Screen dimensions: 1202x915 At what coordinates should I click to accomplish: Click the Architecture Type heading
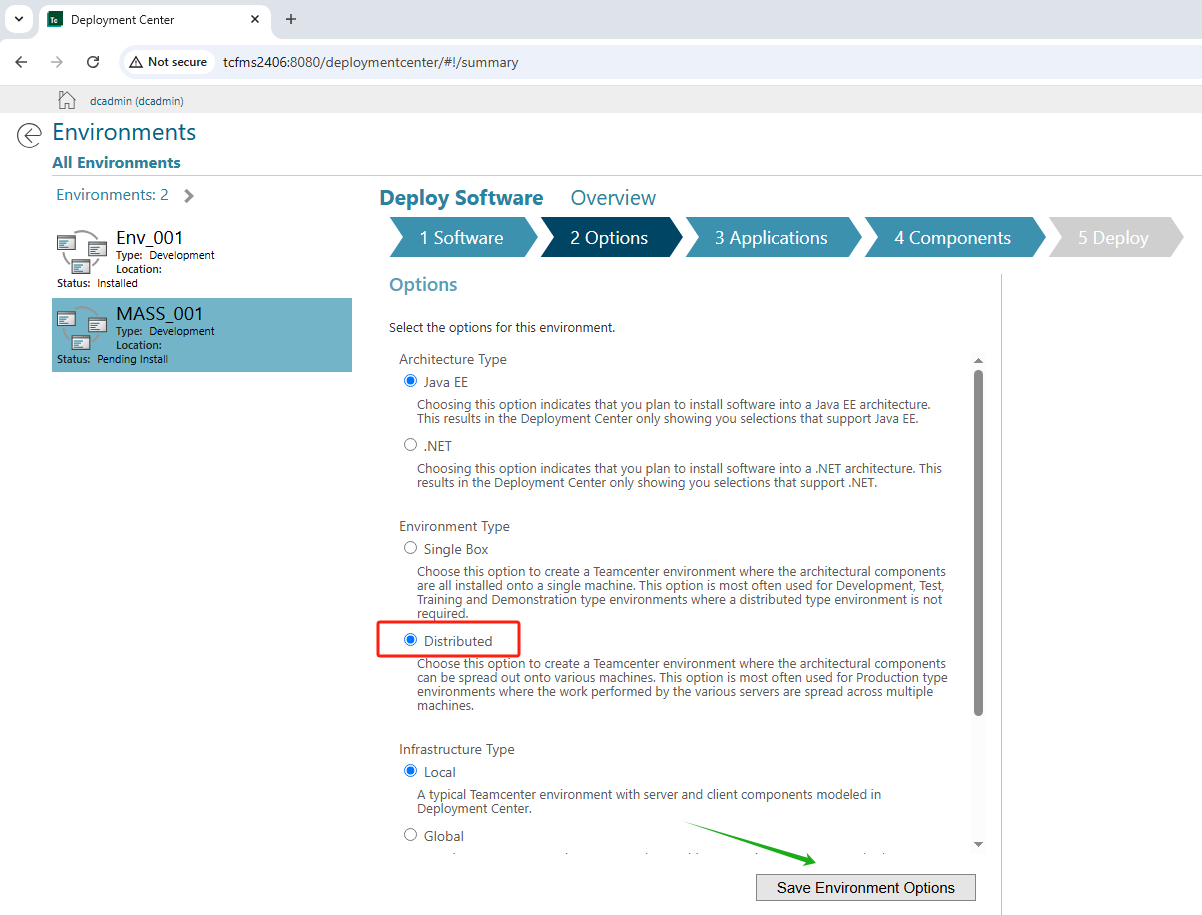coord(453,359)
